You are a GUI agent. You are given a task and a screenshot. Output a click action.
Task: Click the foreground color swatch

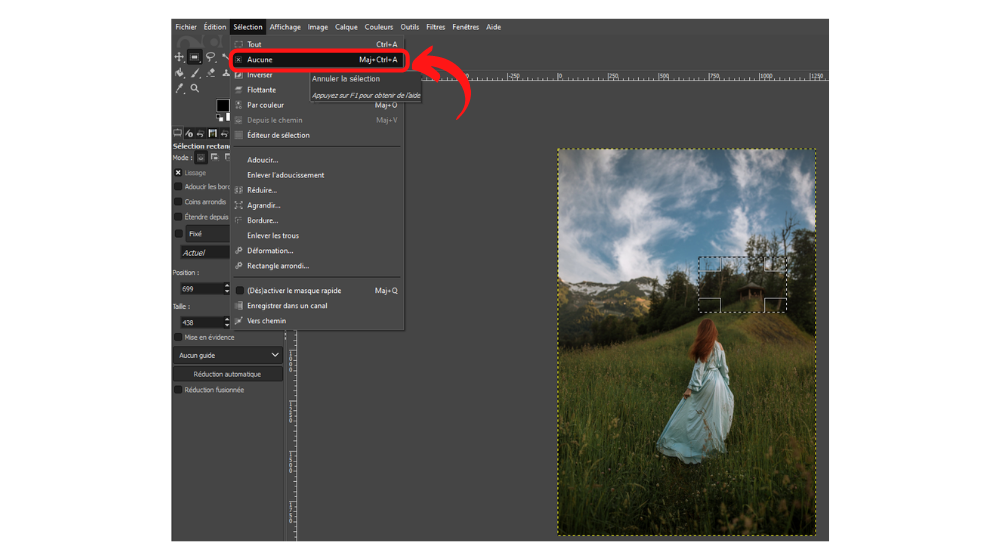(x=223, y=105)
